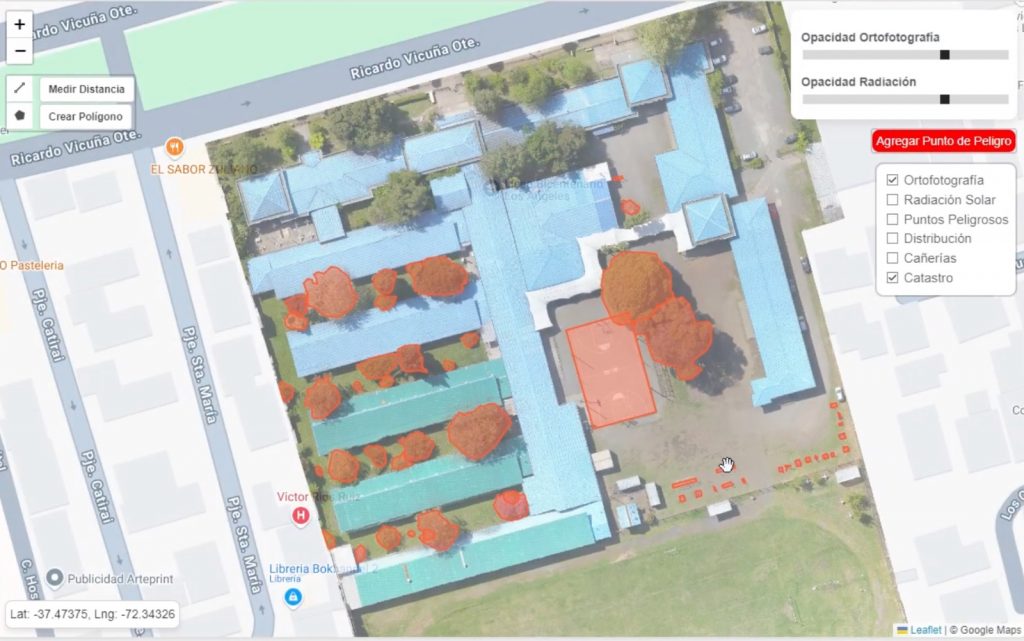Click the Opacidad Ortofotografía slider handle
The image size is (1024, 641).
click(944, 55)
